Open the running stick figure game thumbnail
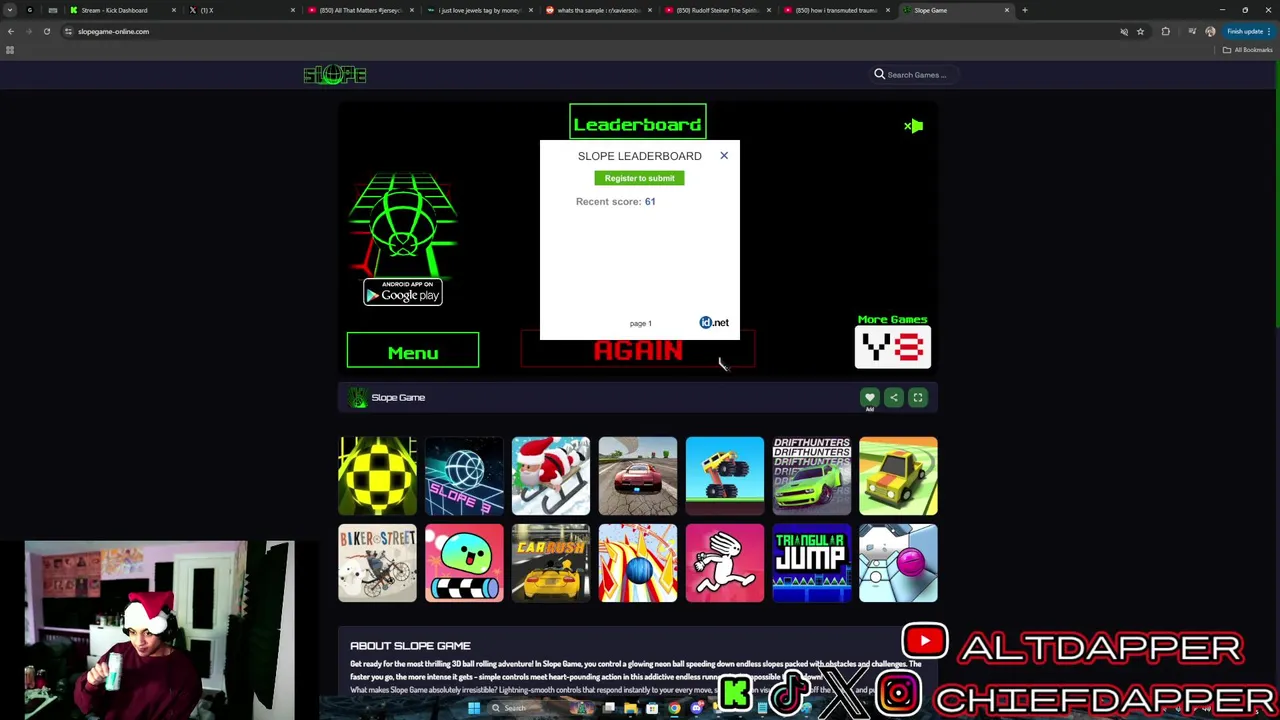This screenshot has width=1280, height=720. [725, 563]
